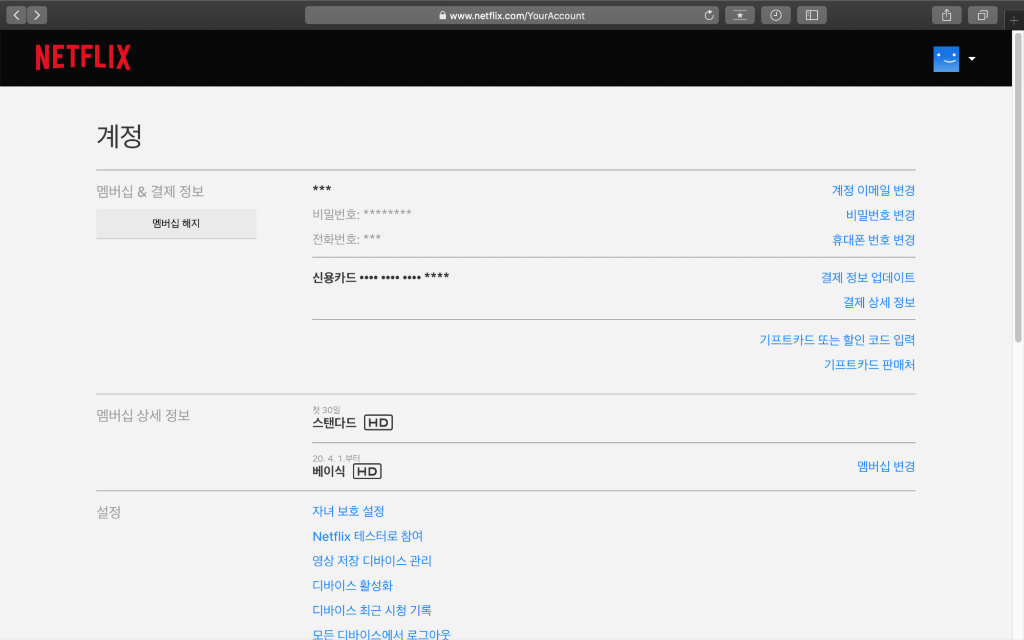The width and height of the screenshot is (1024, 640).
Task: Click the 신용카드 masked number text
Action: pyautogui.click(x=381, y=277)
